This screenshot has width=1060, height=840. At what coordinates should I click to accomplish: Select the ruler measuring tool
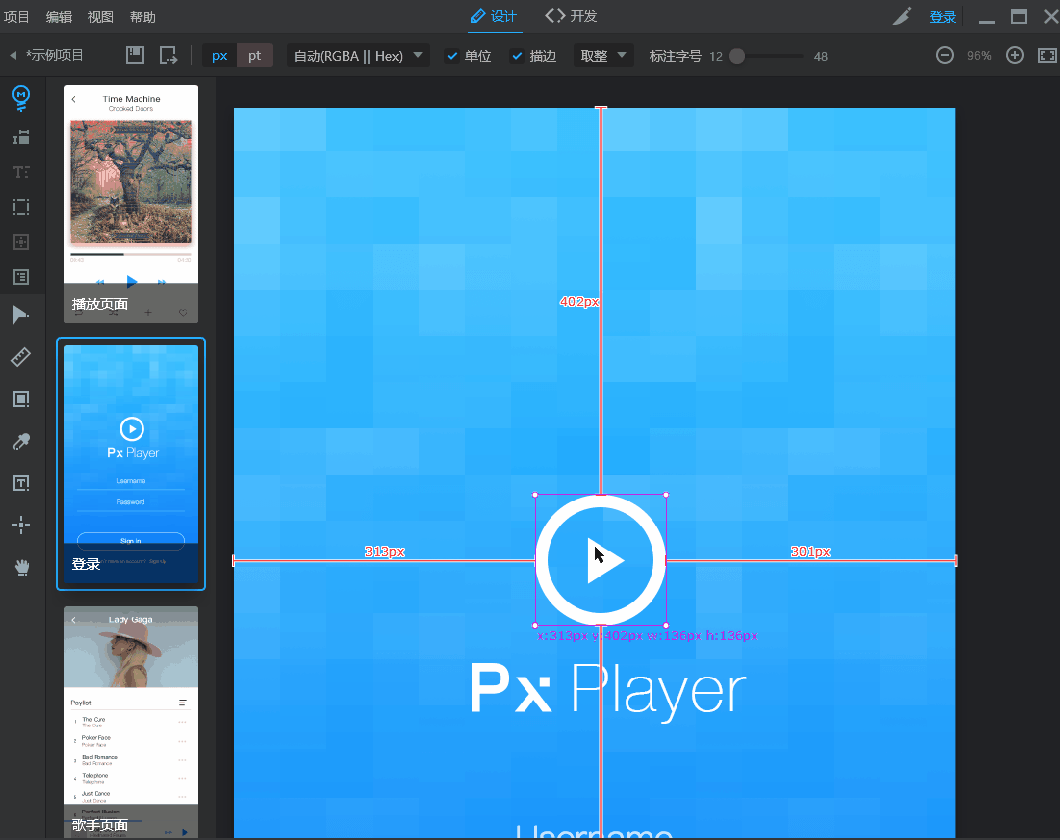point(21,357)
